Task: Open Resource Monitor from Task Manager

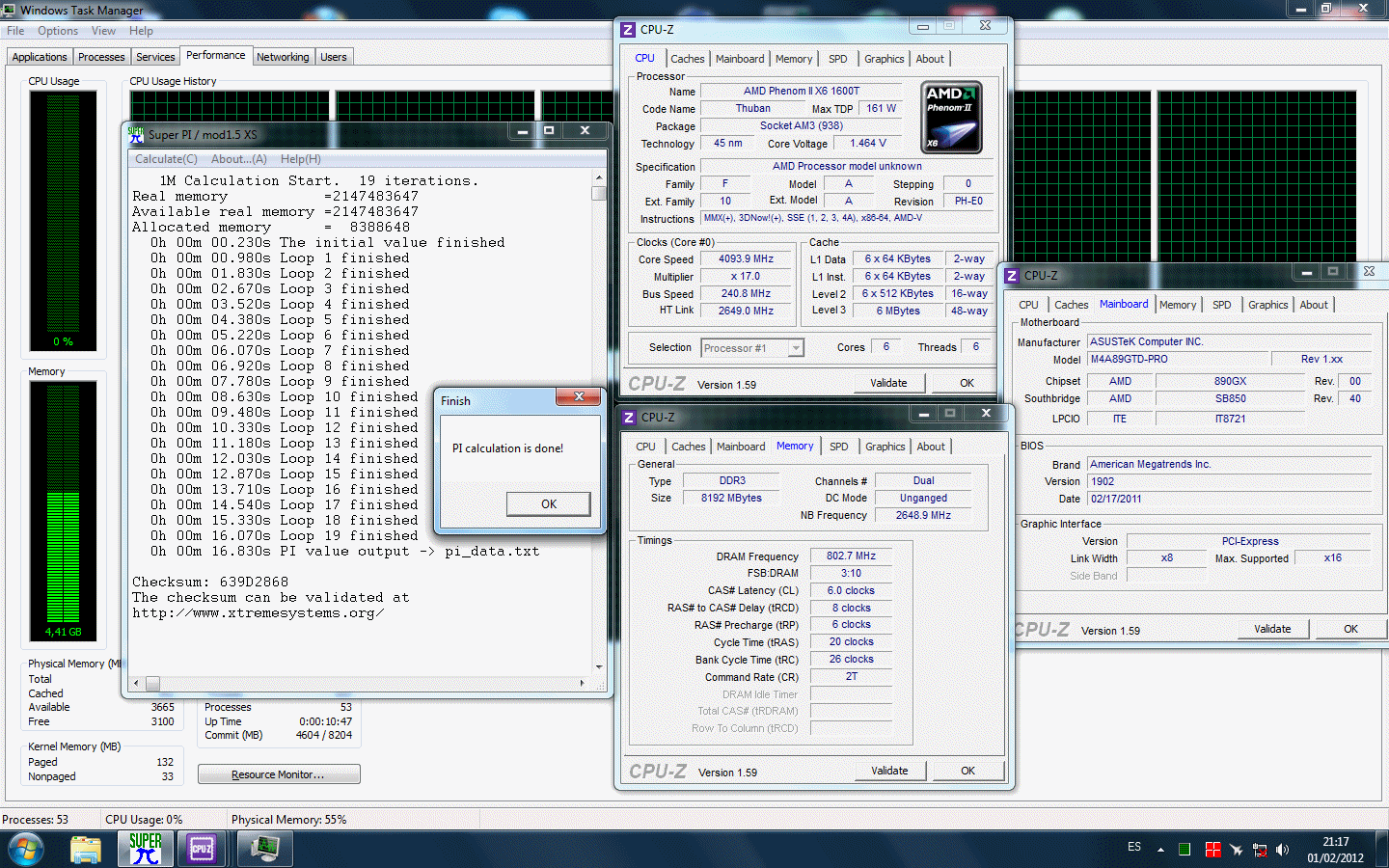Action: (279, 774)
